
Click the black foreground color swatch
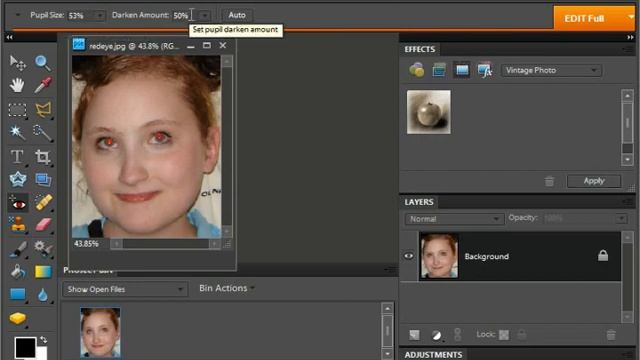[x=25, y=347]
